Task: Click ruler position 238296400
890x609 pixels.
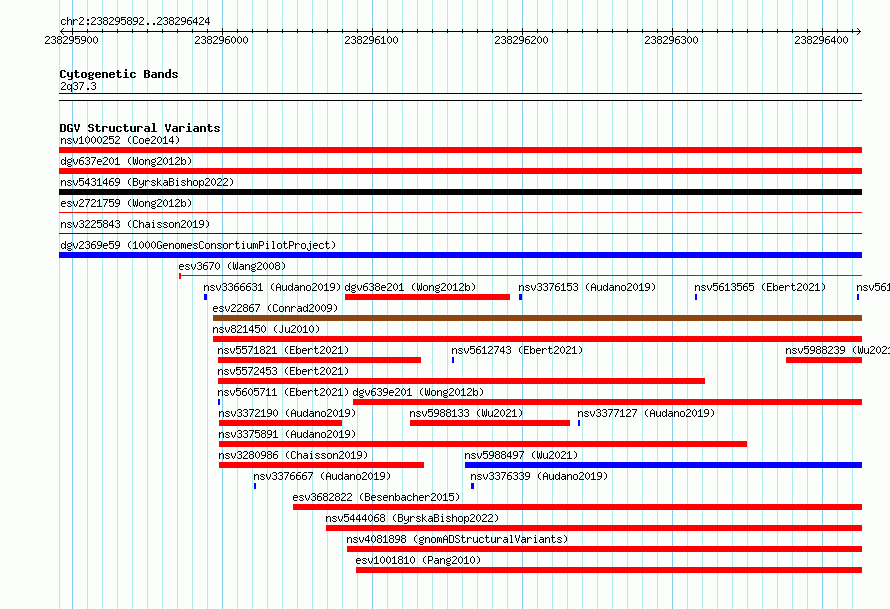Action: (821, 40)
